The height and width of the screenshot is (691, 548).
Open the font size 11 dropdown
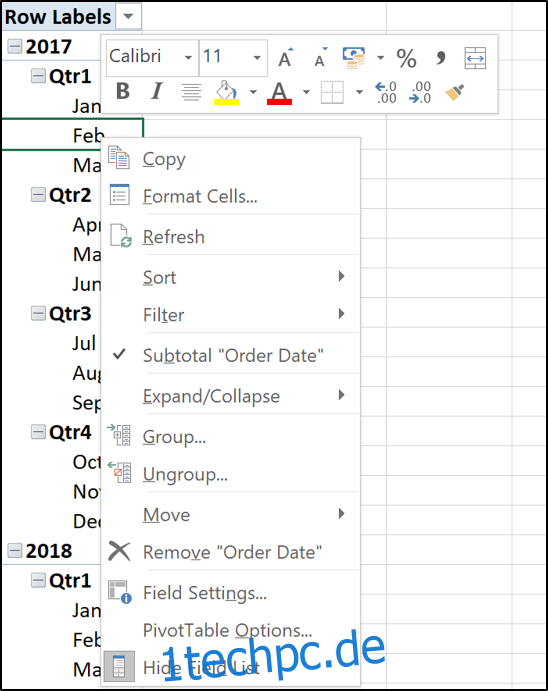point(257,58)
